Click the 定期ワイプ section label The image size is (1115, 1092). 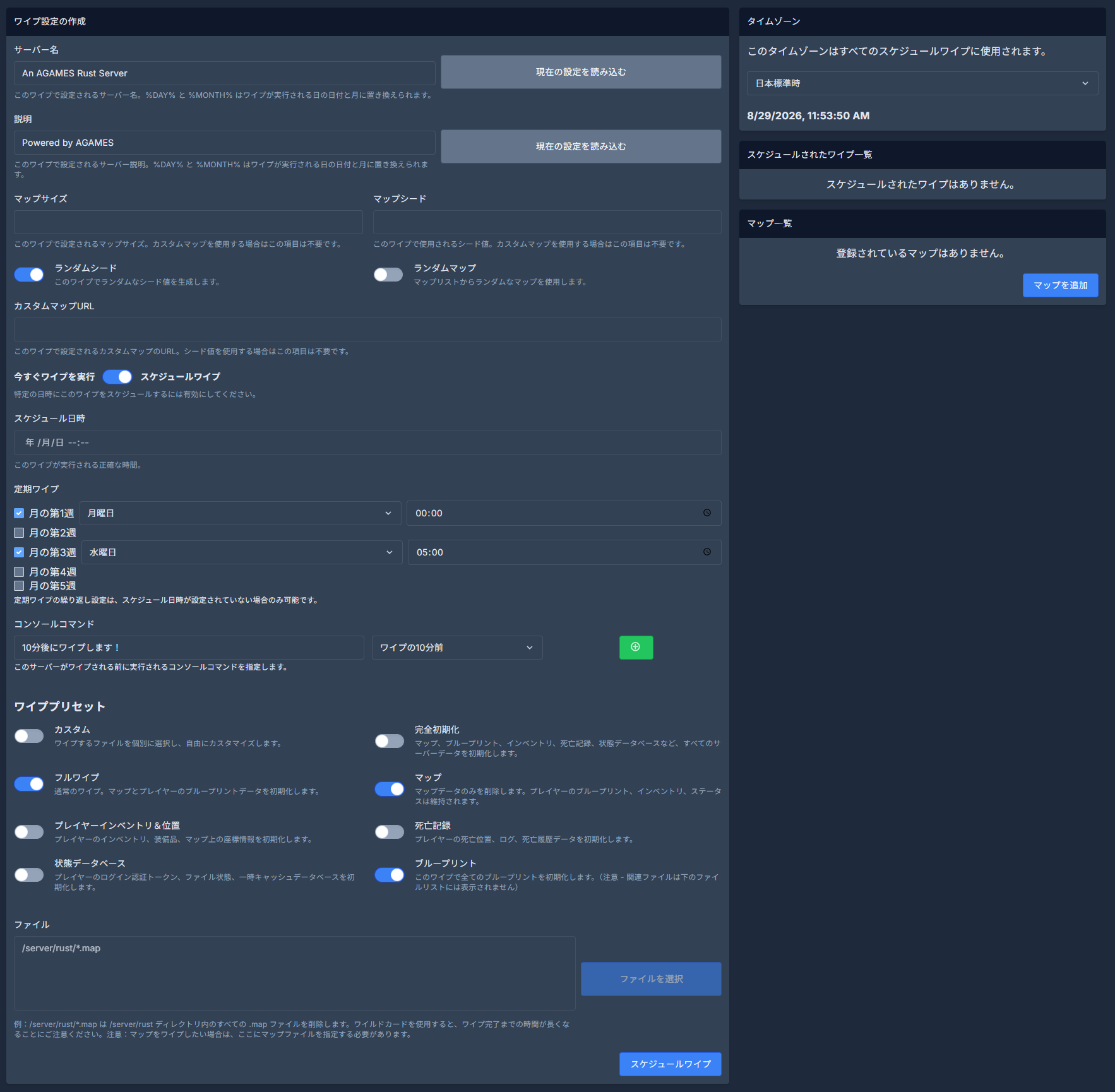37,489
